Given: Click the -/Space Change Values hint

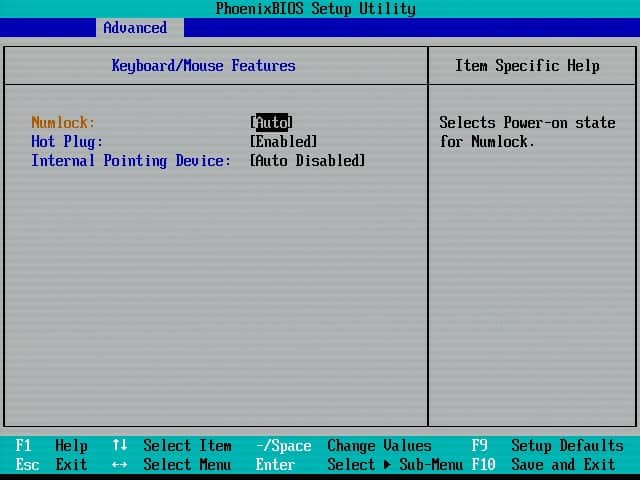Looking at the screenshot, I should [344, 445].
